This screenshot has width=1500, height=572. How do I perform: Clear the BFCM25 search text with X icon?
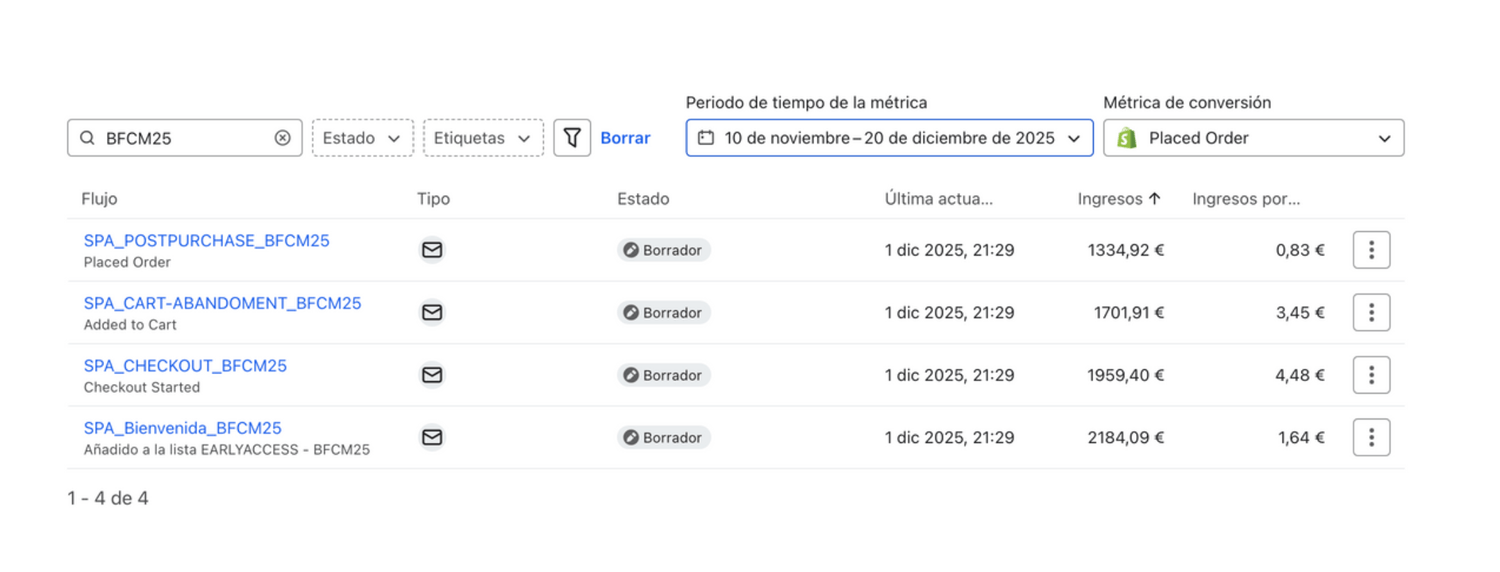tap(283, 138)
